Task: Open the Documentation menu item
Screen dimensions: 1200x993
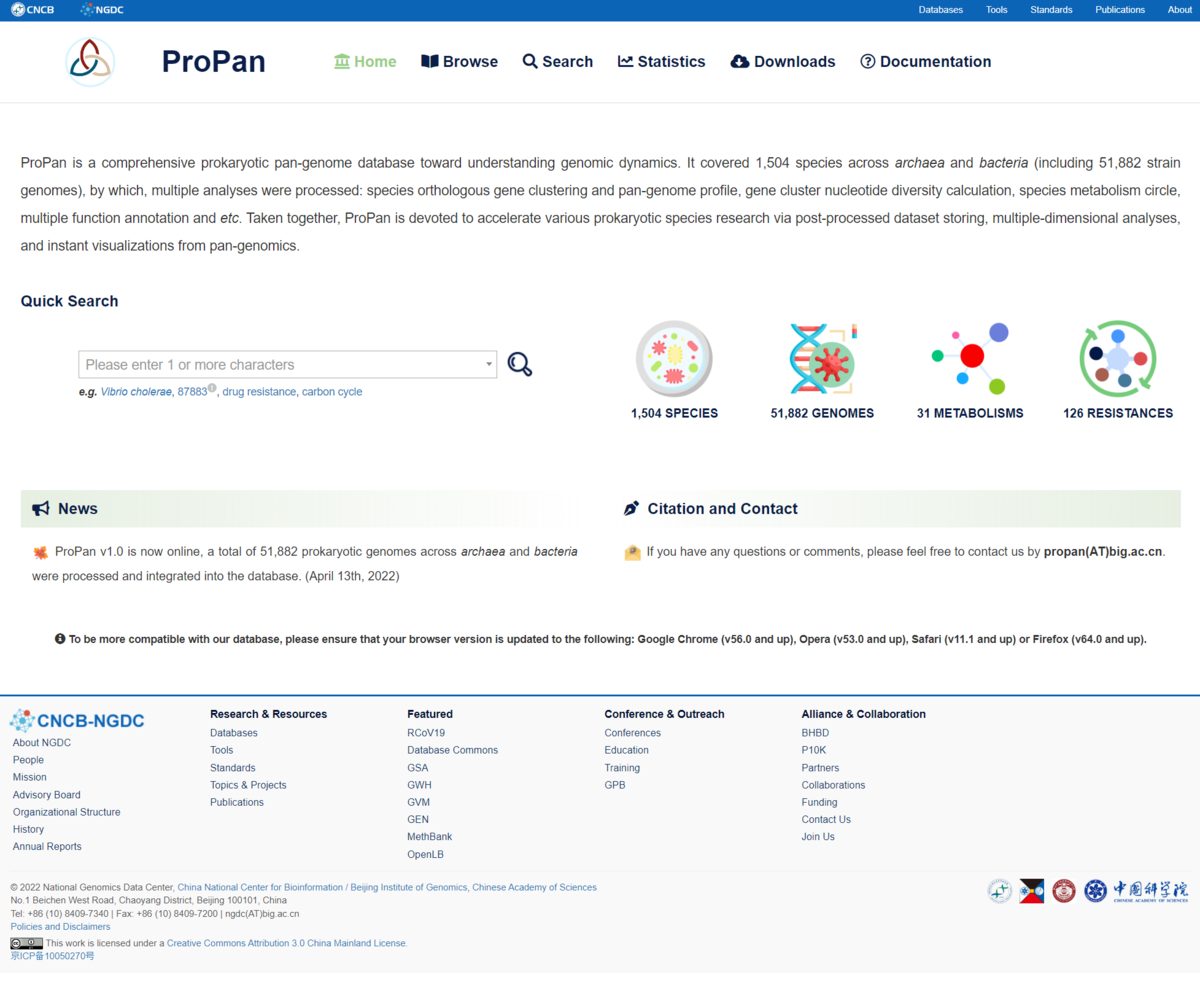Action: click(x=926, y=61)
